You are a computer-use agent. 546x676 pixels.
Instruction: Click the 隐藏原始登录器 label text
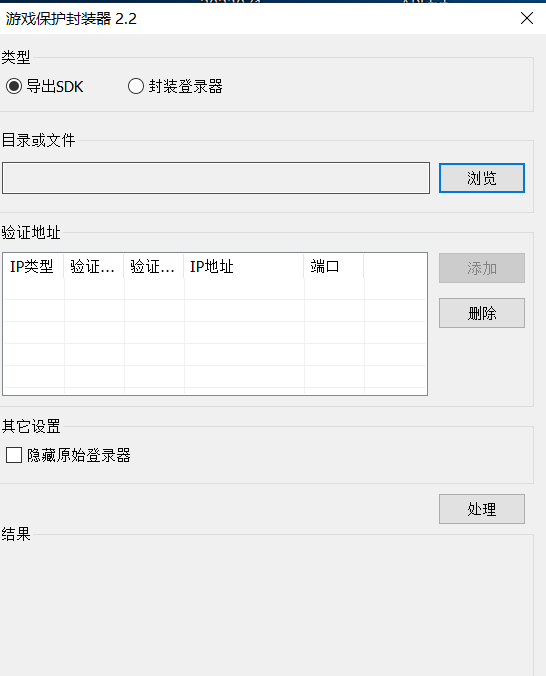(x=79, y=455)
